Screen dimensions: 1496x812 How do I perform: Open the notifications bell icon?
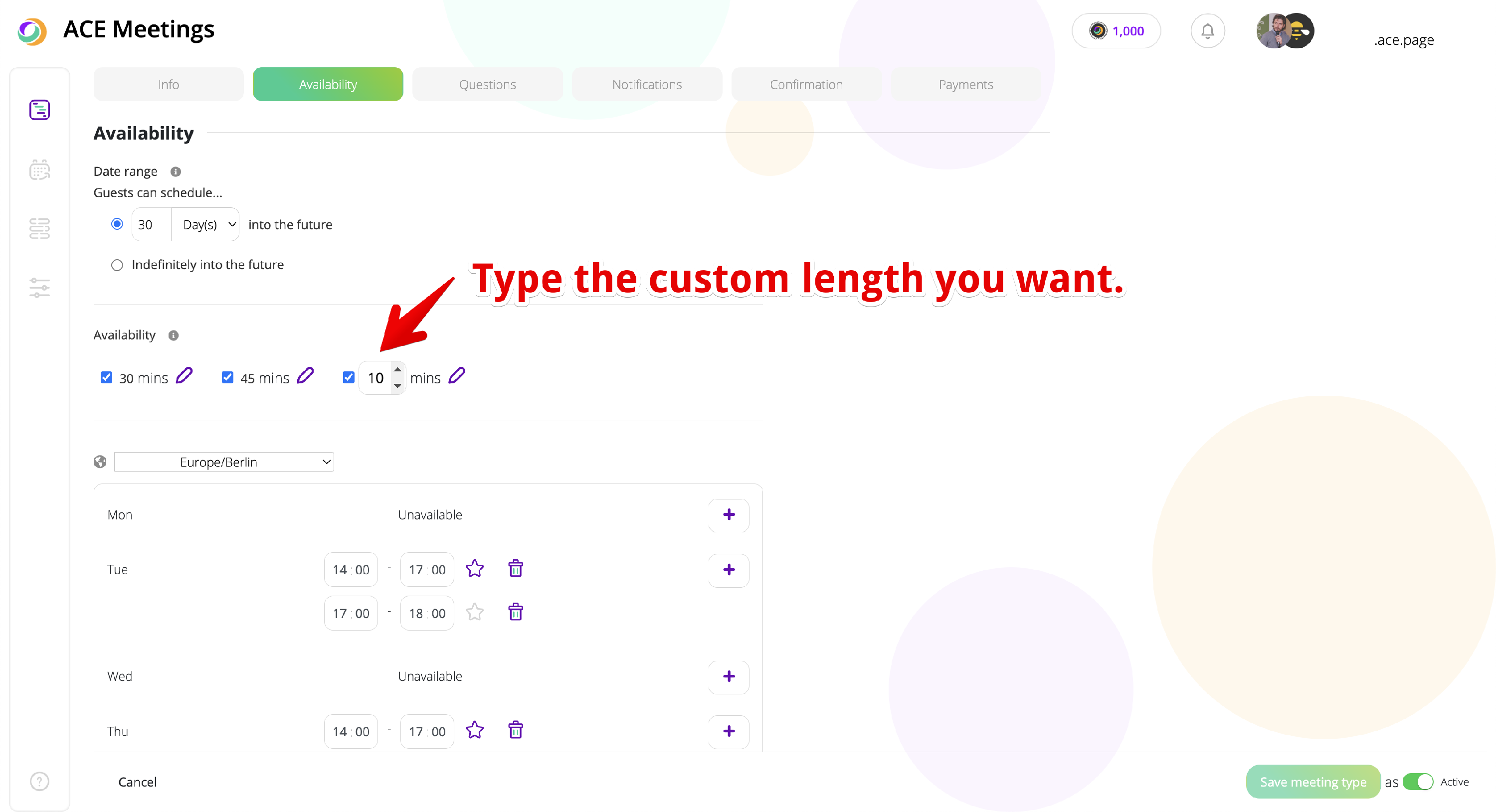pos(1207,31)
